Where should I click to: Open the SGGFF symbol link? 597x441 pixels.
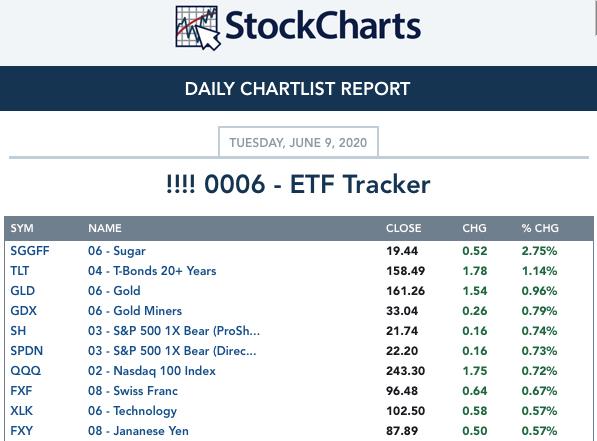tap(30, 251)
